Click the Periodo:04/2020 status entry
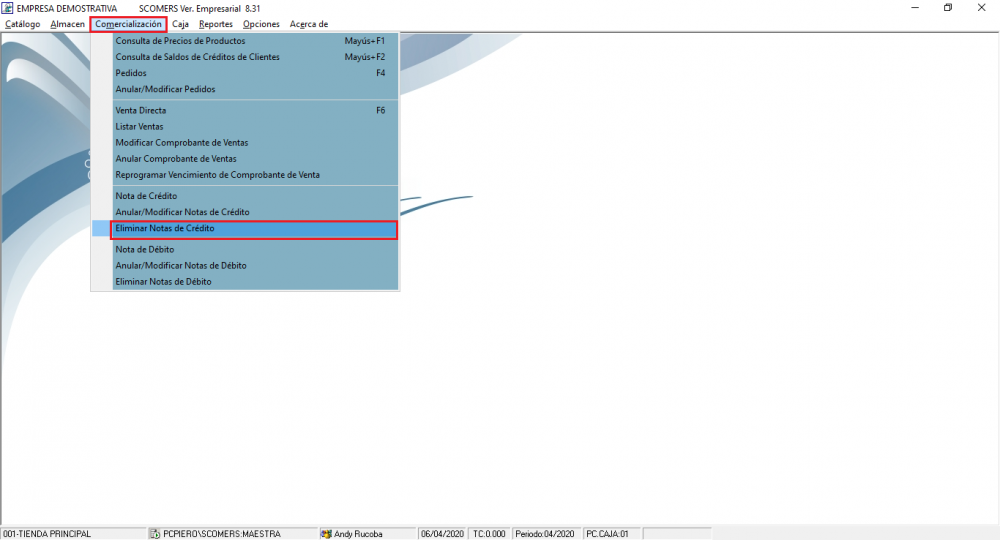The image size is (1000, 540). (x=545, y=534)
